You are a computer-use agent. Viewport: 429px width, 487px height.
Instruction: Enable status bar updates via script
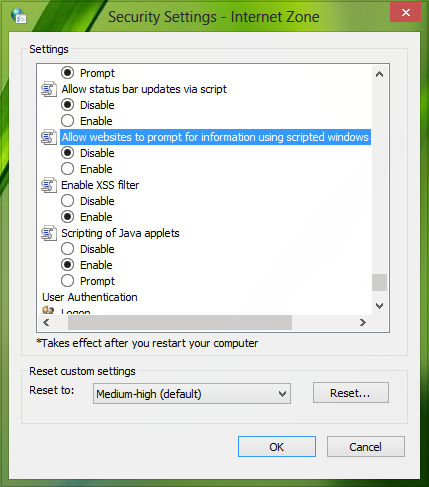67,121
